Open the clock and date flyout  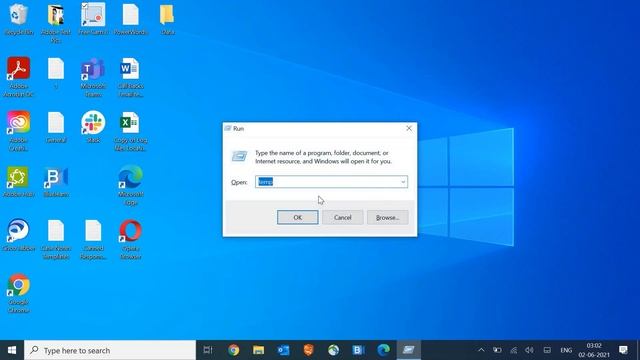coord(594,350)
